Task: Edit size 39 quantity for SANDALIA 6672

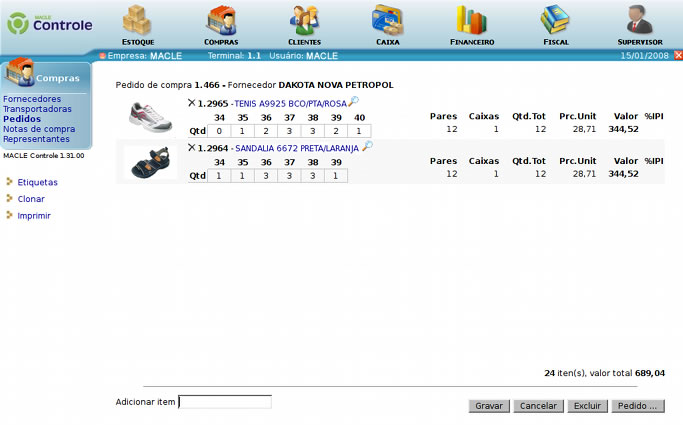Action: tap(336, 176)
